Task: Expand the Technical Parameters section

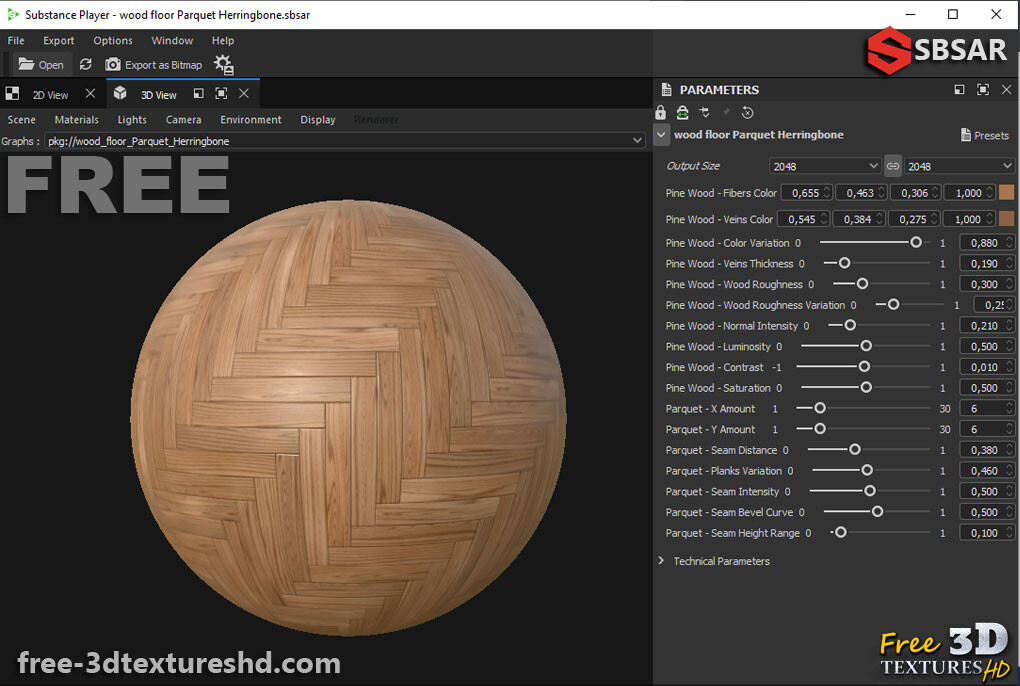Action: pos(715,561)
